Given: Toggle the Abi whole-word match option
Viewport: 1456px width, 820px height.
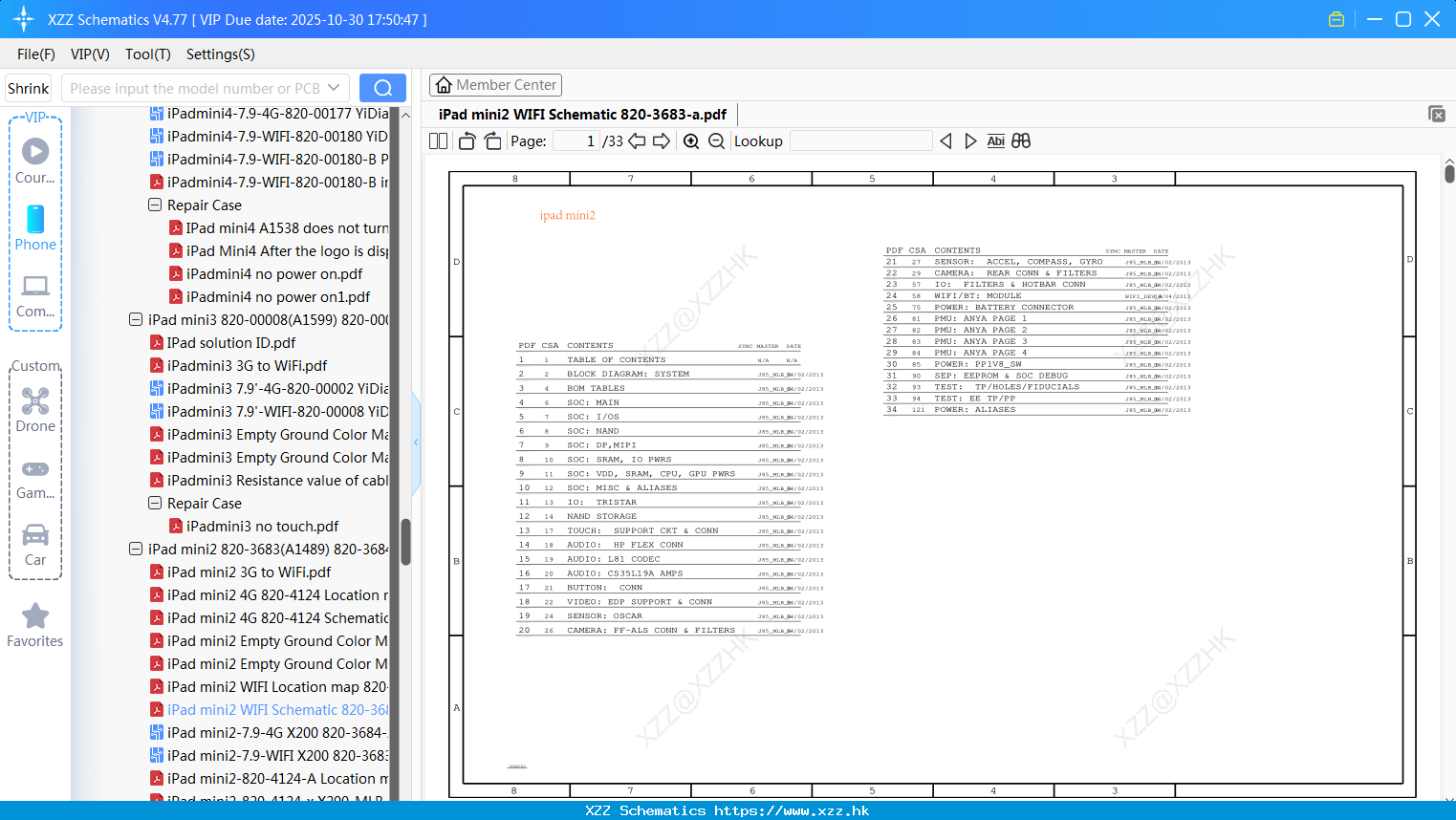Looking at the screenshot, I should (995, 141).
